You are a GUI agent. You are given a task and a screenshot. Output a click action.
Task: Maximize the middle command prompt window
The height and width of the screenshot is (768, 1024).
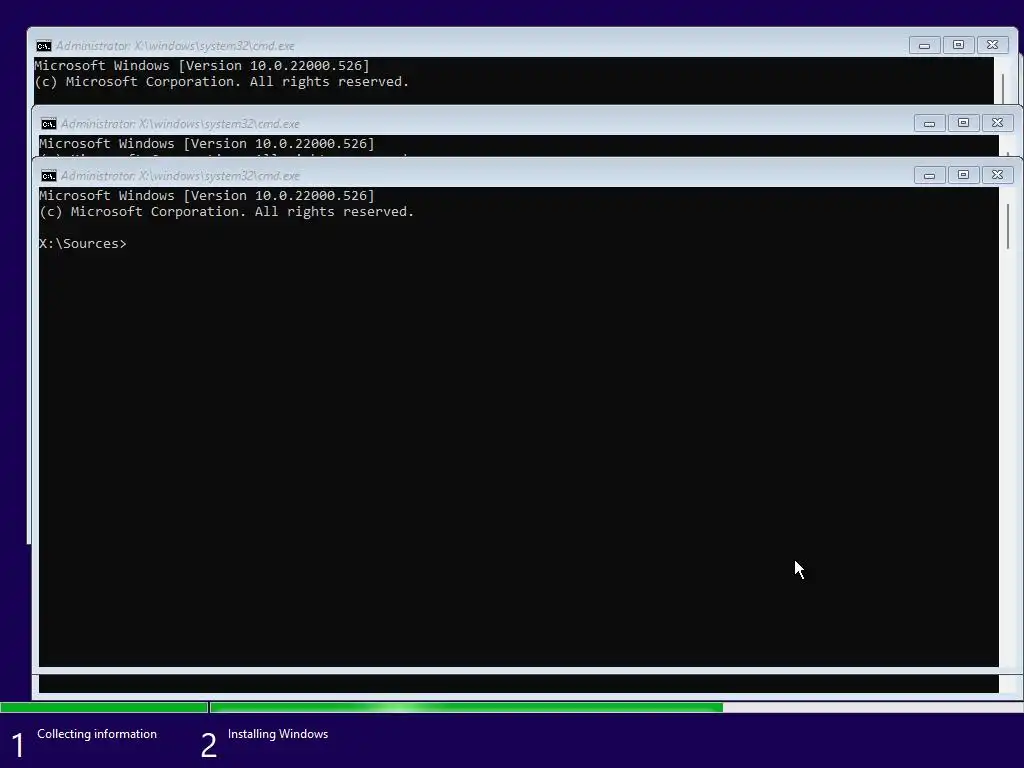[963, 123]
